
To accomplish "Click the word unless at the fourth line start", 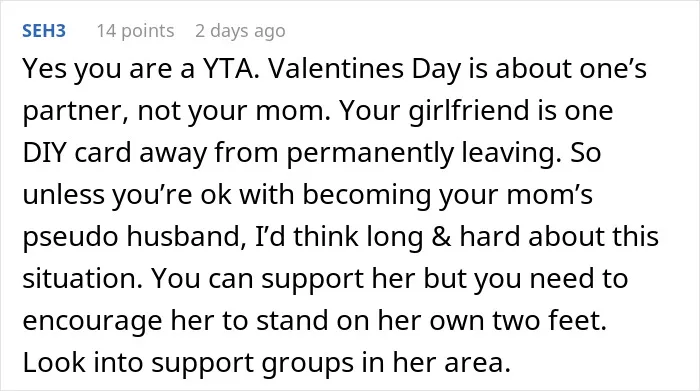I will (63, 195).
